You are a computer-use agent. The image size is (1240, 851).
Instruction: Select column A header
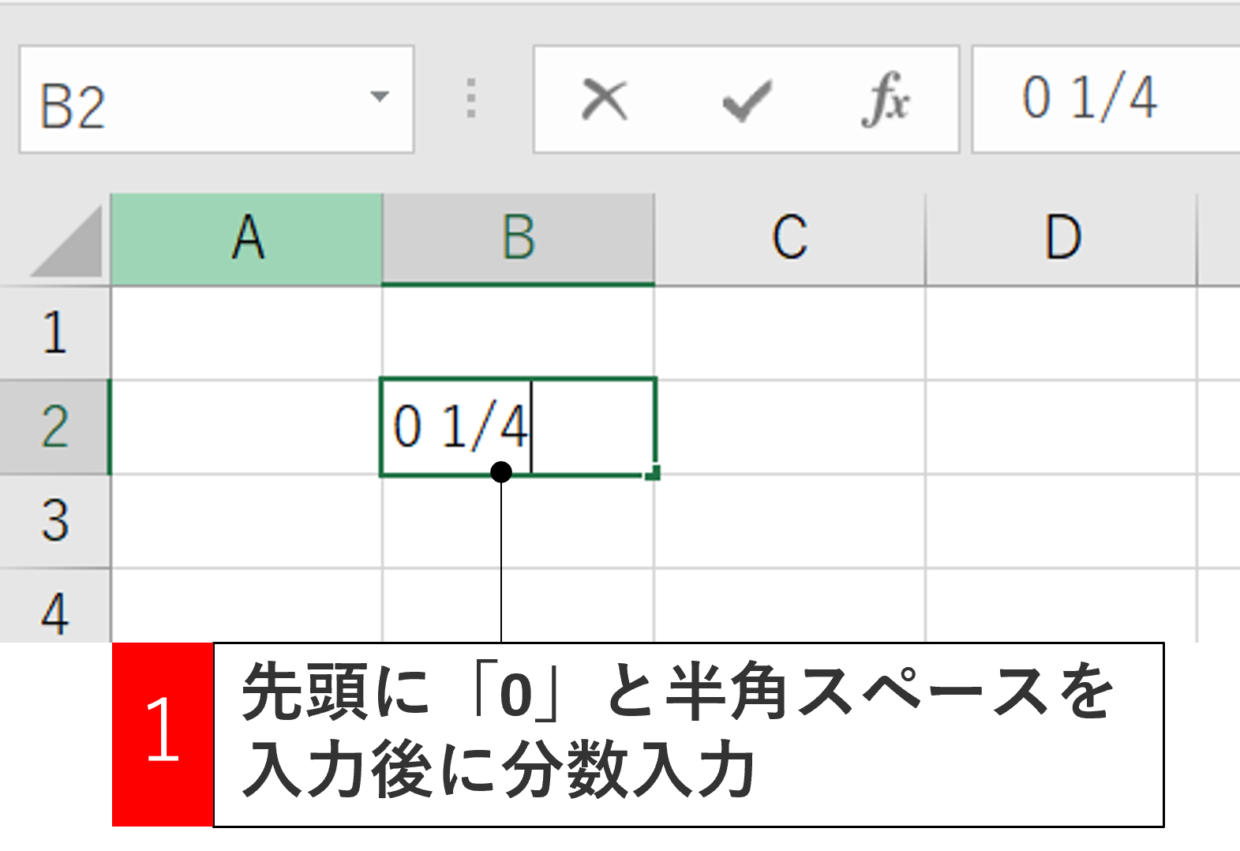[x=247, y=239]
